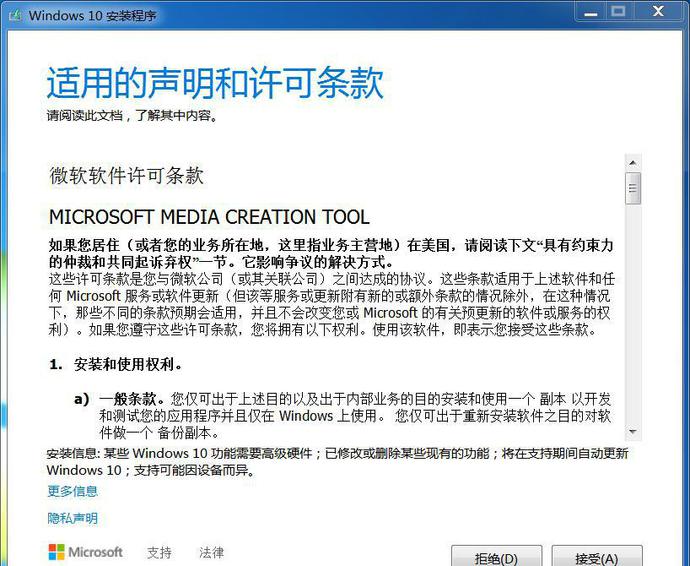690x566 pixels.
Task: Open the 支持 support link
Action: (x=159, y=552)
